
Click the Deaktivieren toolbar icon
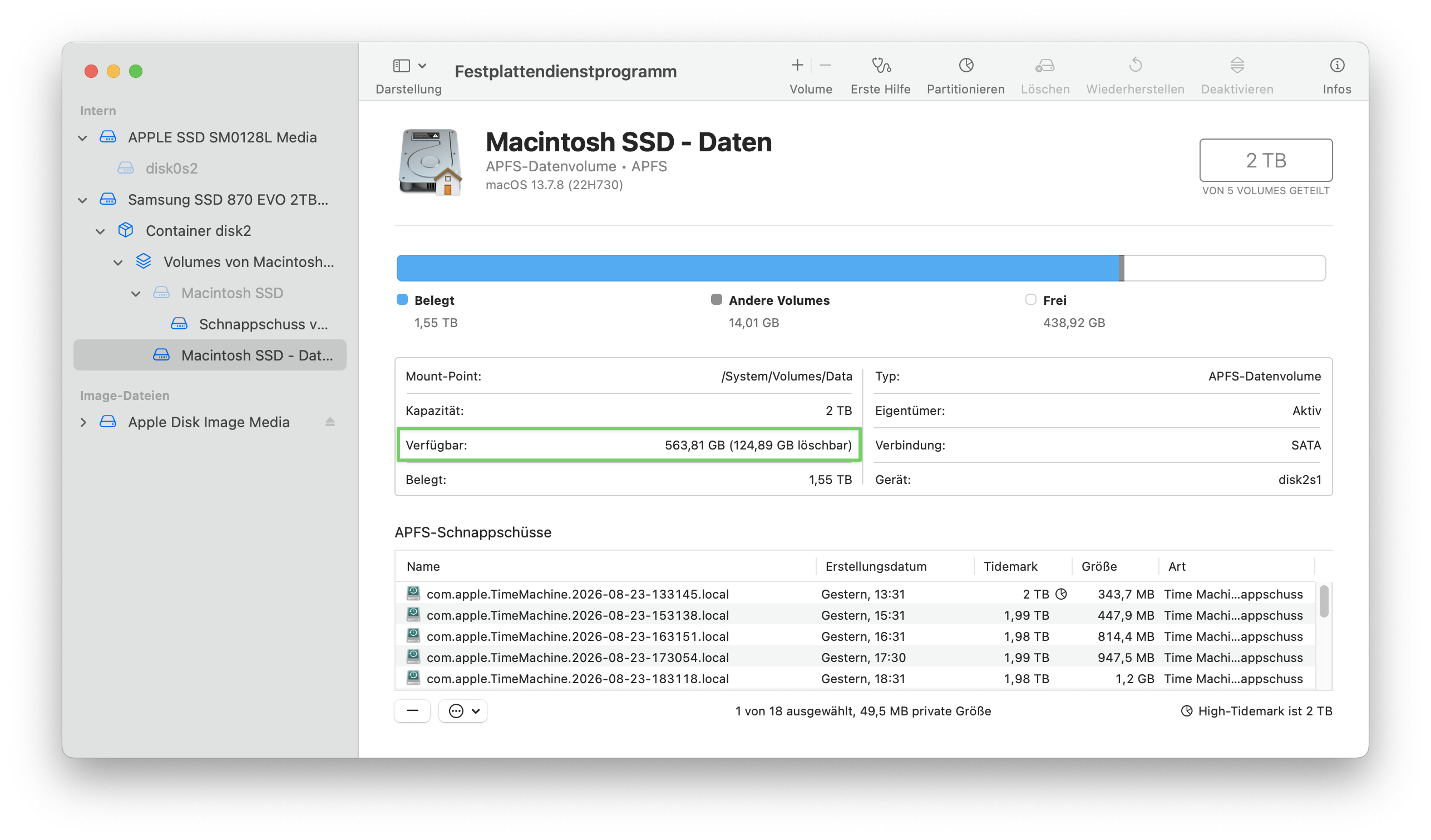[x=1237, y=65]
